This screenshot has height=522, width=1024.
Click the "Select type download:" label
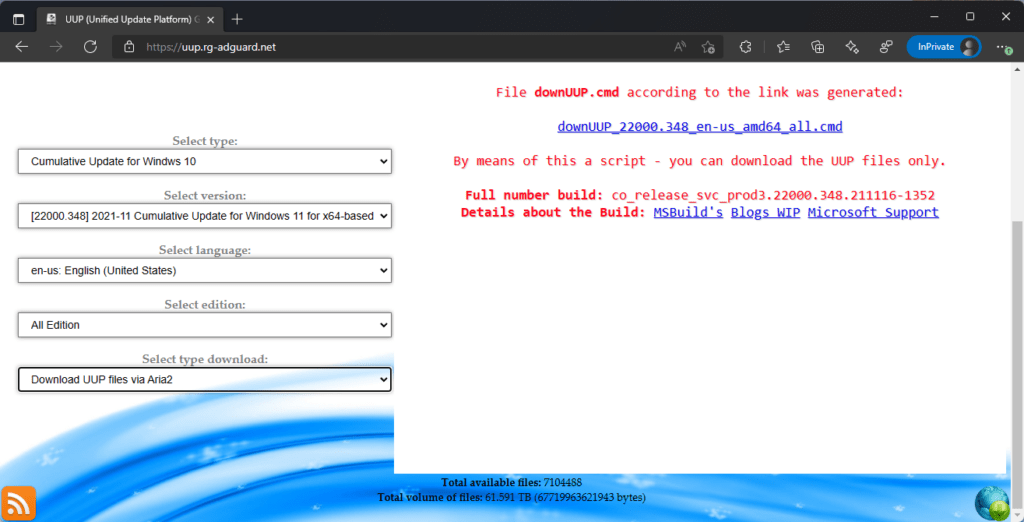point(205,359)
